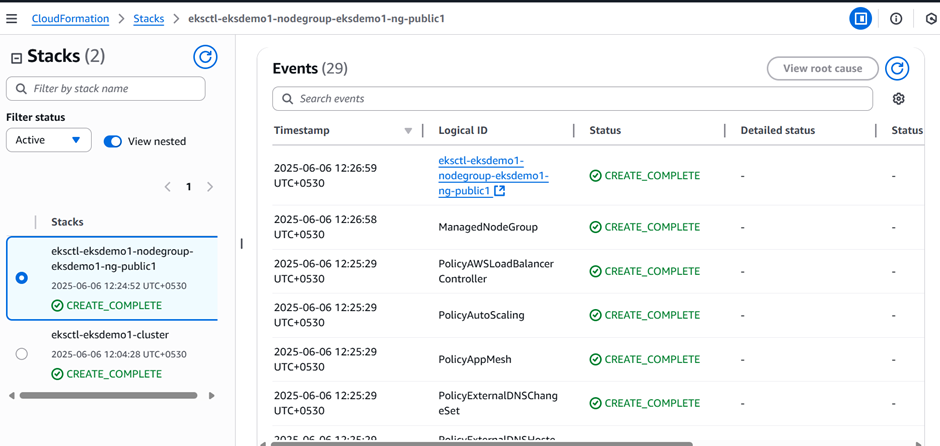
Task: Click the Logical ID column header
Action: click(464, 130)
